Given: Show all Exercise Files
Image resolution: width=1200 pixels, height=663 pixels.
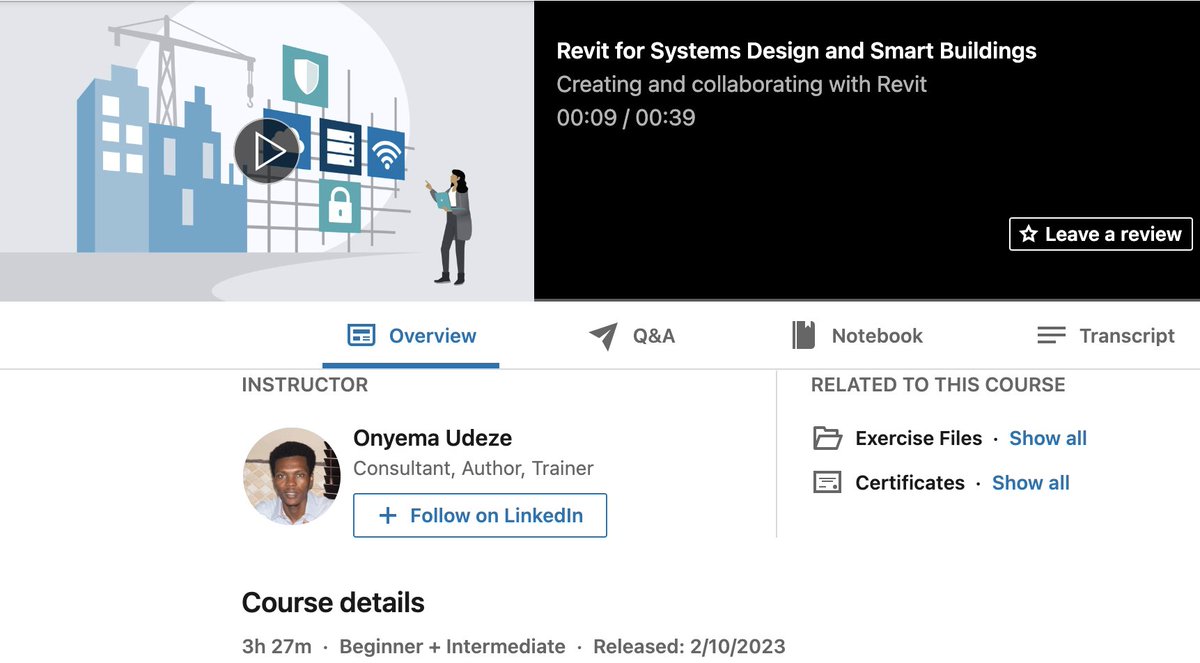Looking at the screenshot, I should click(x=1048, y=438).
